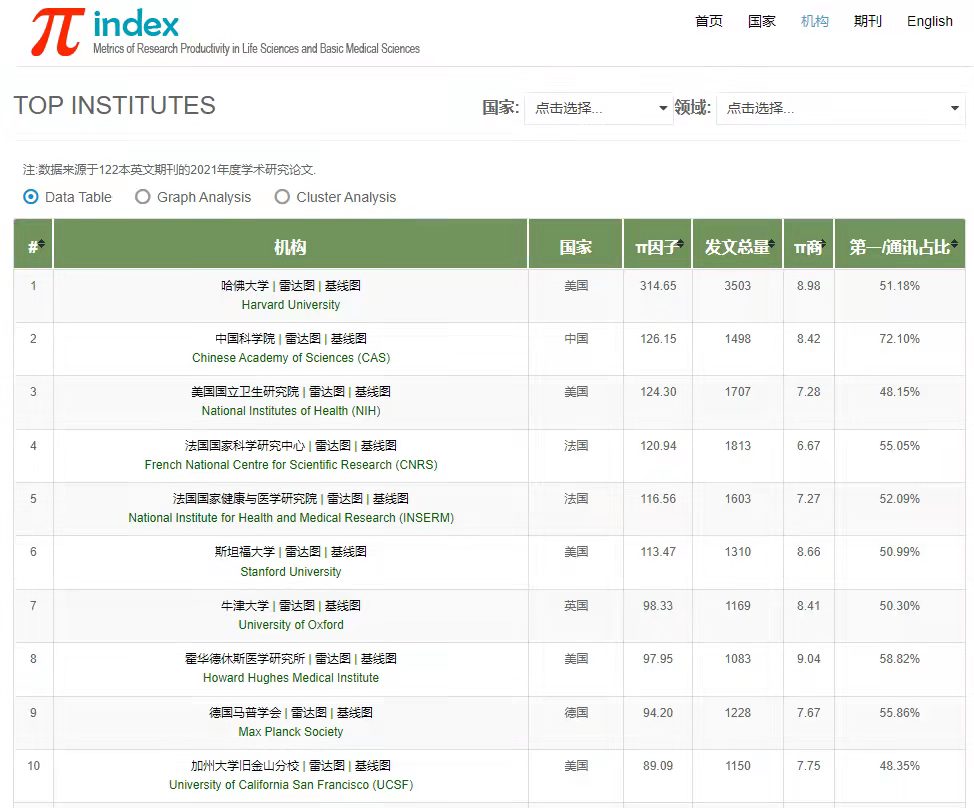Switch language to English

point(930,21)
